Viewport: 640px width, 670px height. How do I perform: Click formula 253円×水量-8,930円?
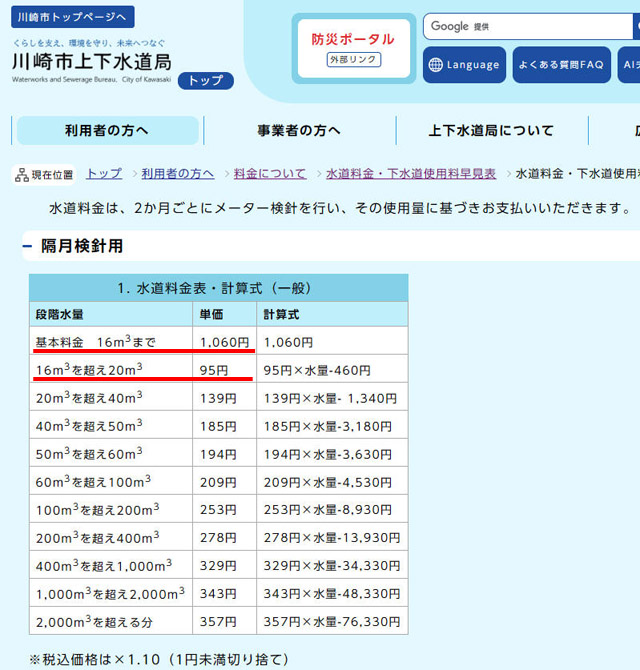pyautogui.click(x=332, y=508)
